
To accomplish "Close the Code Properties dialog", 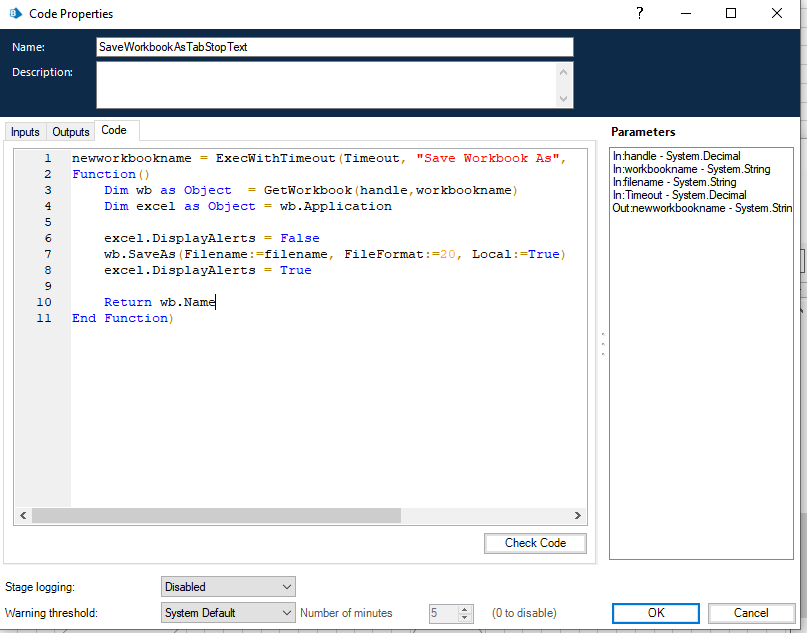I will 777,13.
